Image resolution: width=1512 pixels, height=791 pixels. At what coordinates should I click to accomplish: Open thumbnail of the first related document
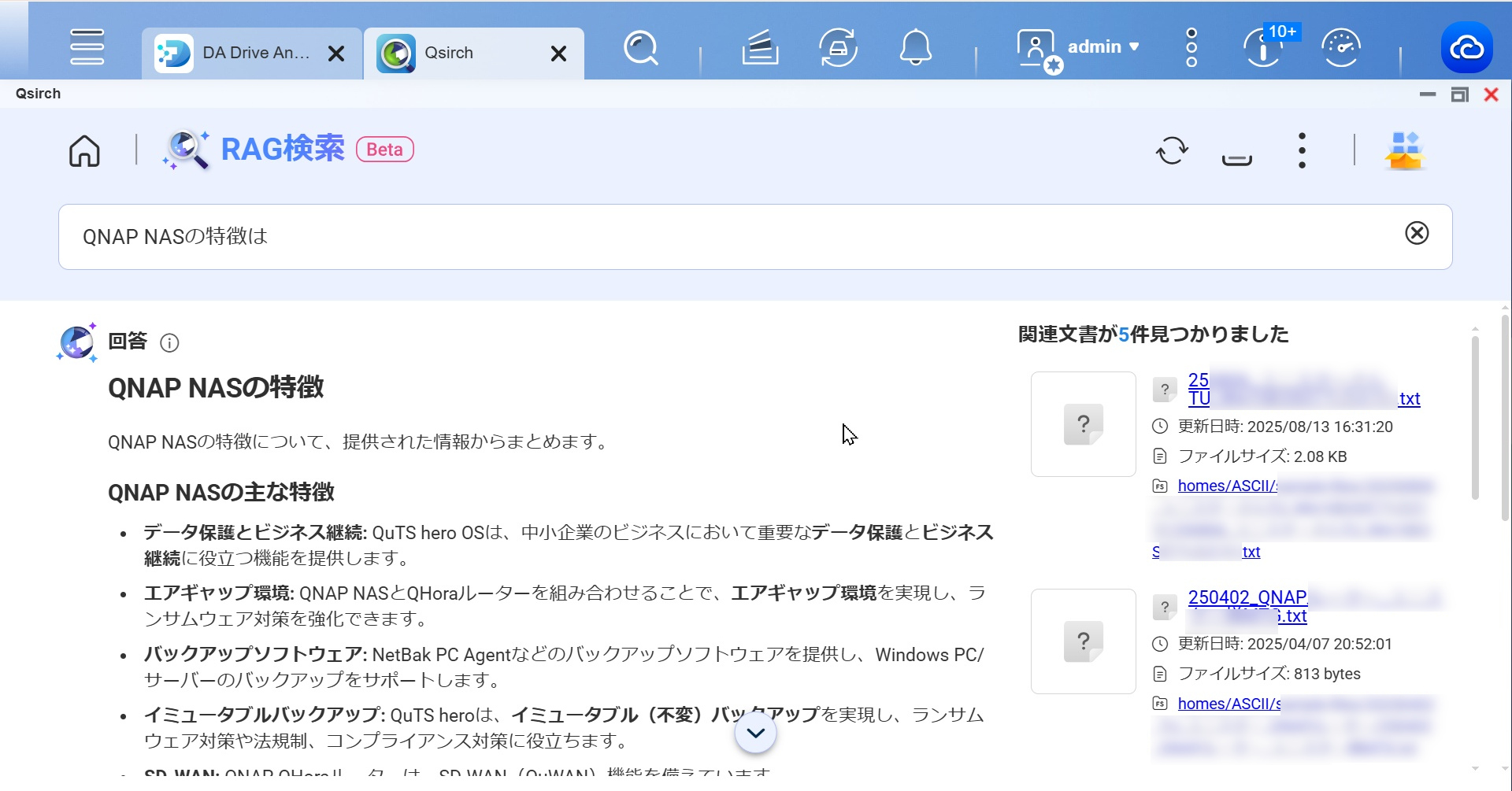click(1084, 424)
